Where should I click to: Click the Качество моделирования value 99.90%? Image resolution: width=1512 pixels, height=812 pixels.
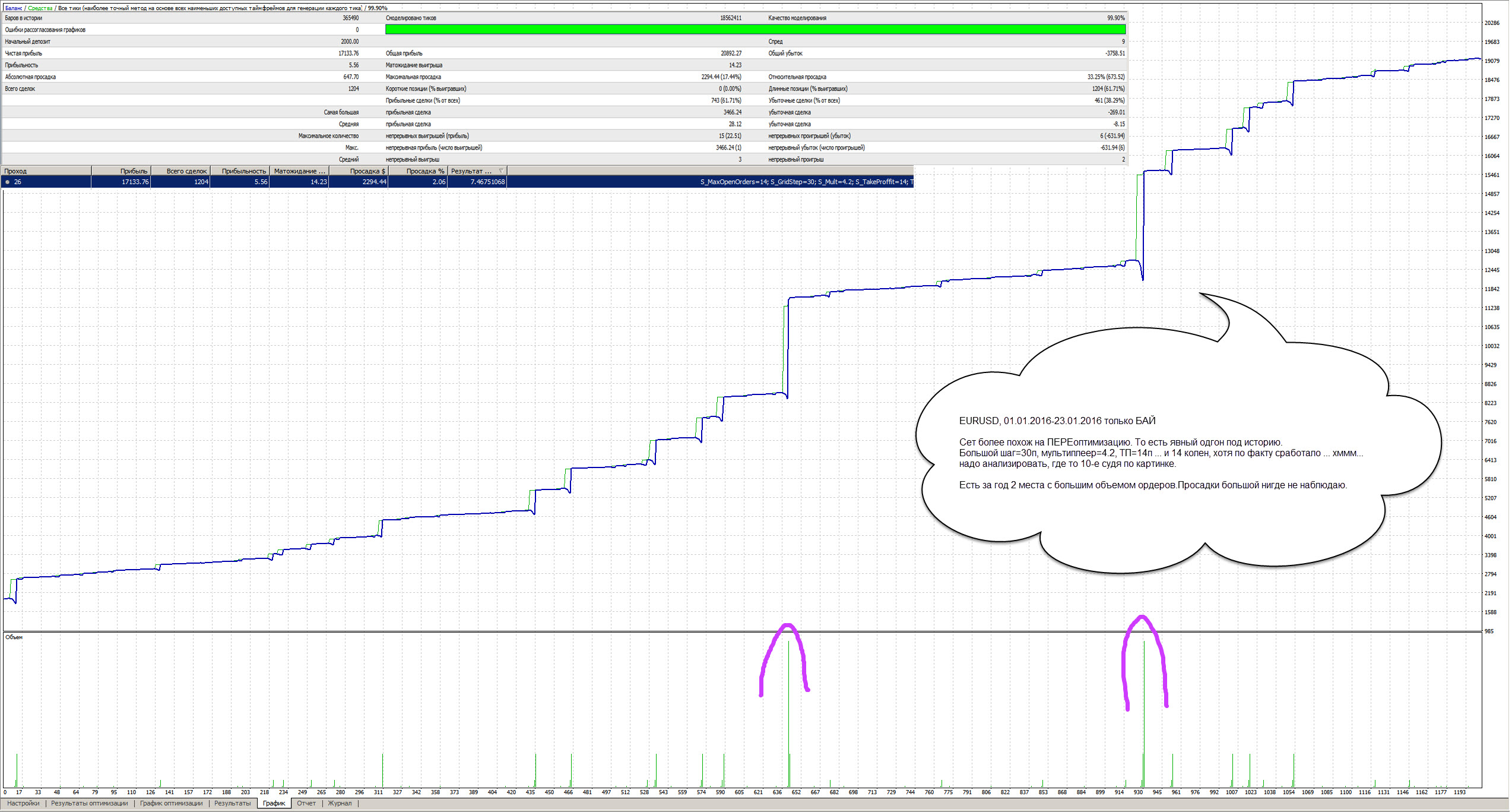pos(1116,18)
